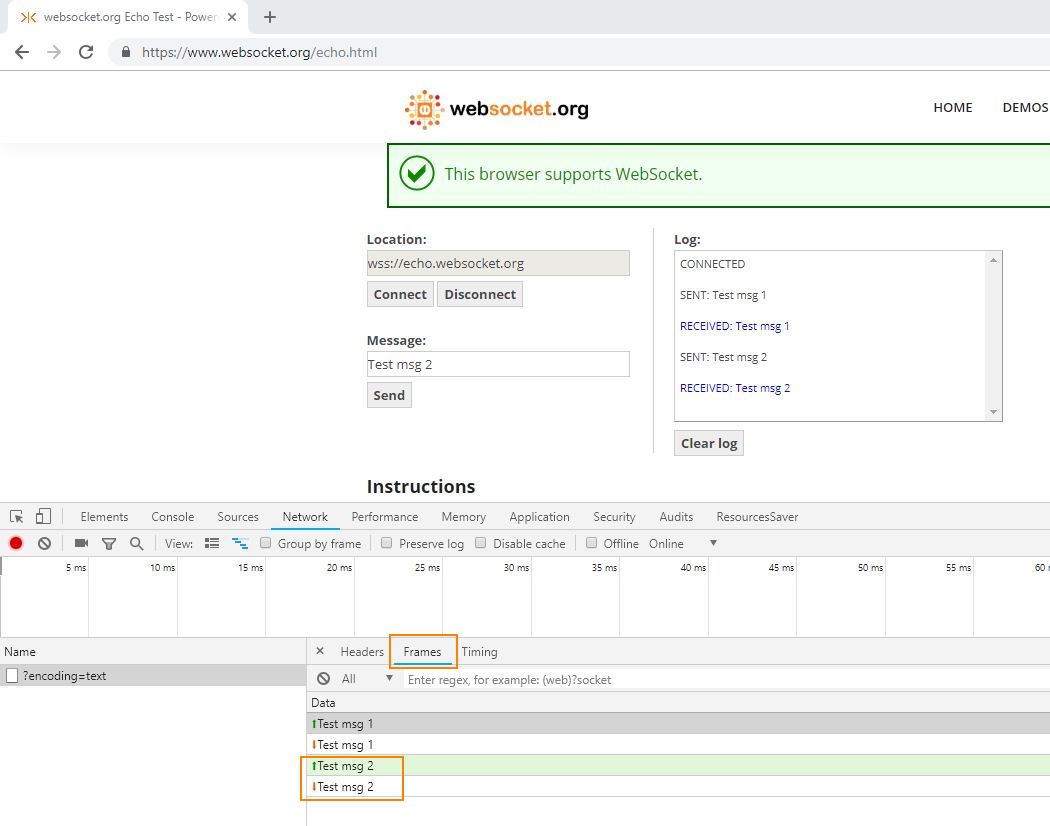Activate DevTools inspect element picker
Image resolution: width=1050 pixels, height=826 pixels.
(x=17, y=517)
